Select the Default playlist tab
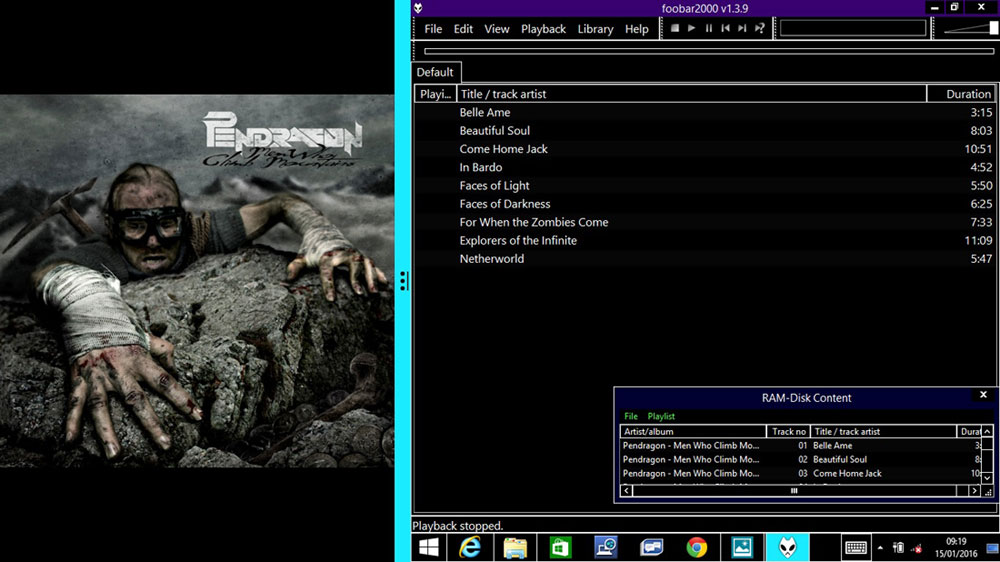 tap(435, 72)
